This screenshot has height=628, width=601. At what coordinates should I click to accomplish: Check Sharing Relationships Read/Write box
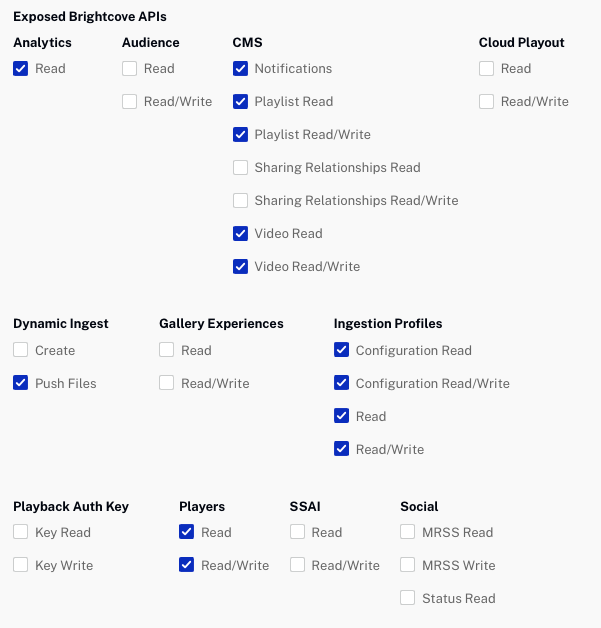tap(240, 201)
